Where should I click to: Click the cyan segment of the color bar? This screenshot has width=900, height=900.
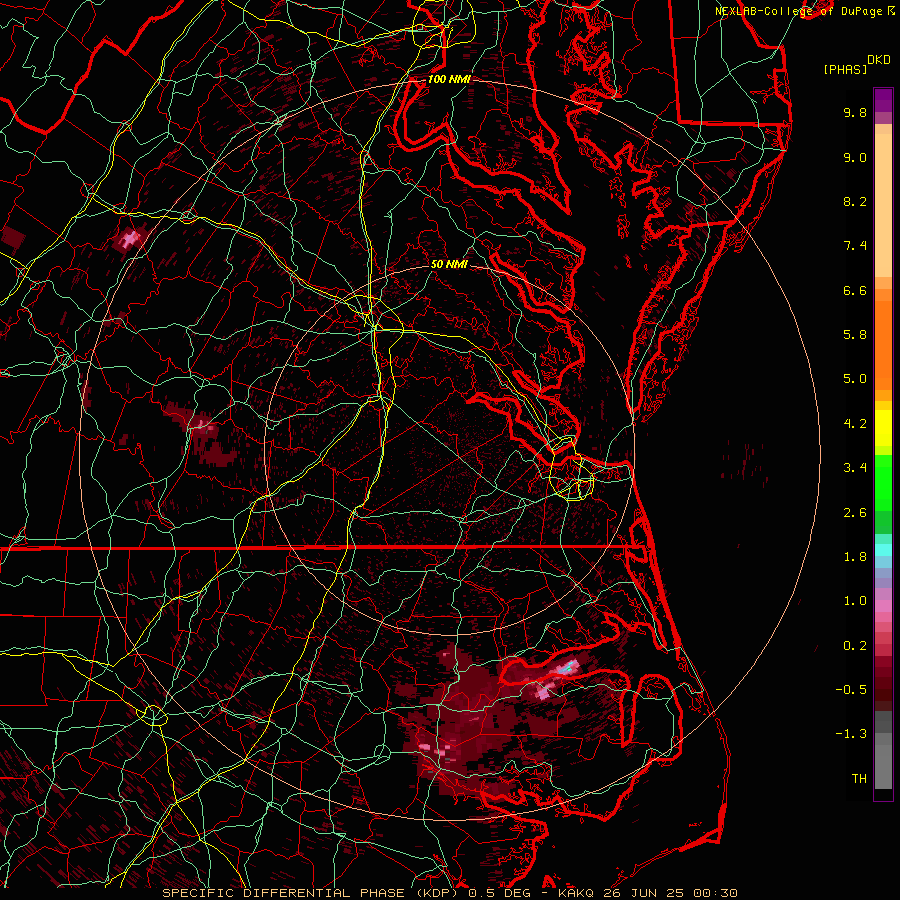coord(883,550)
